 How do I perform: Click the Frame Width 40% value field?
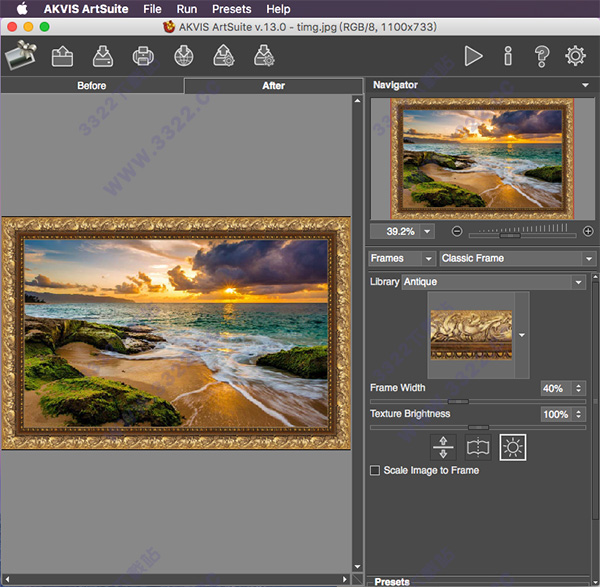(555, 388)
